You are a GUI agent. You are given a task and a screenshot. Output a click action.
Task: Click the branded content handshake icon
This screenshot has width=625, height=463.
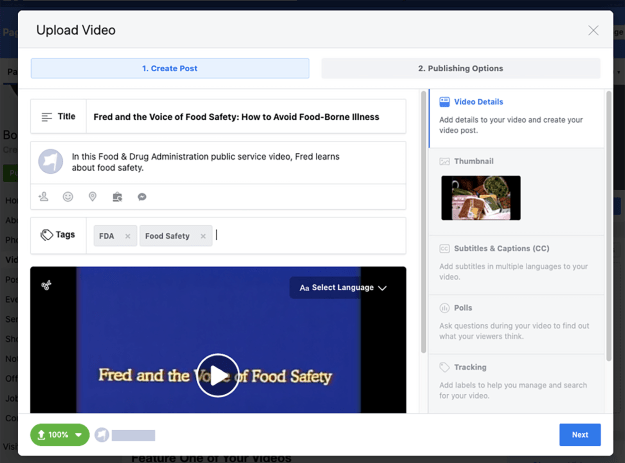pyautogui.click(x=117, y=197)
